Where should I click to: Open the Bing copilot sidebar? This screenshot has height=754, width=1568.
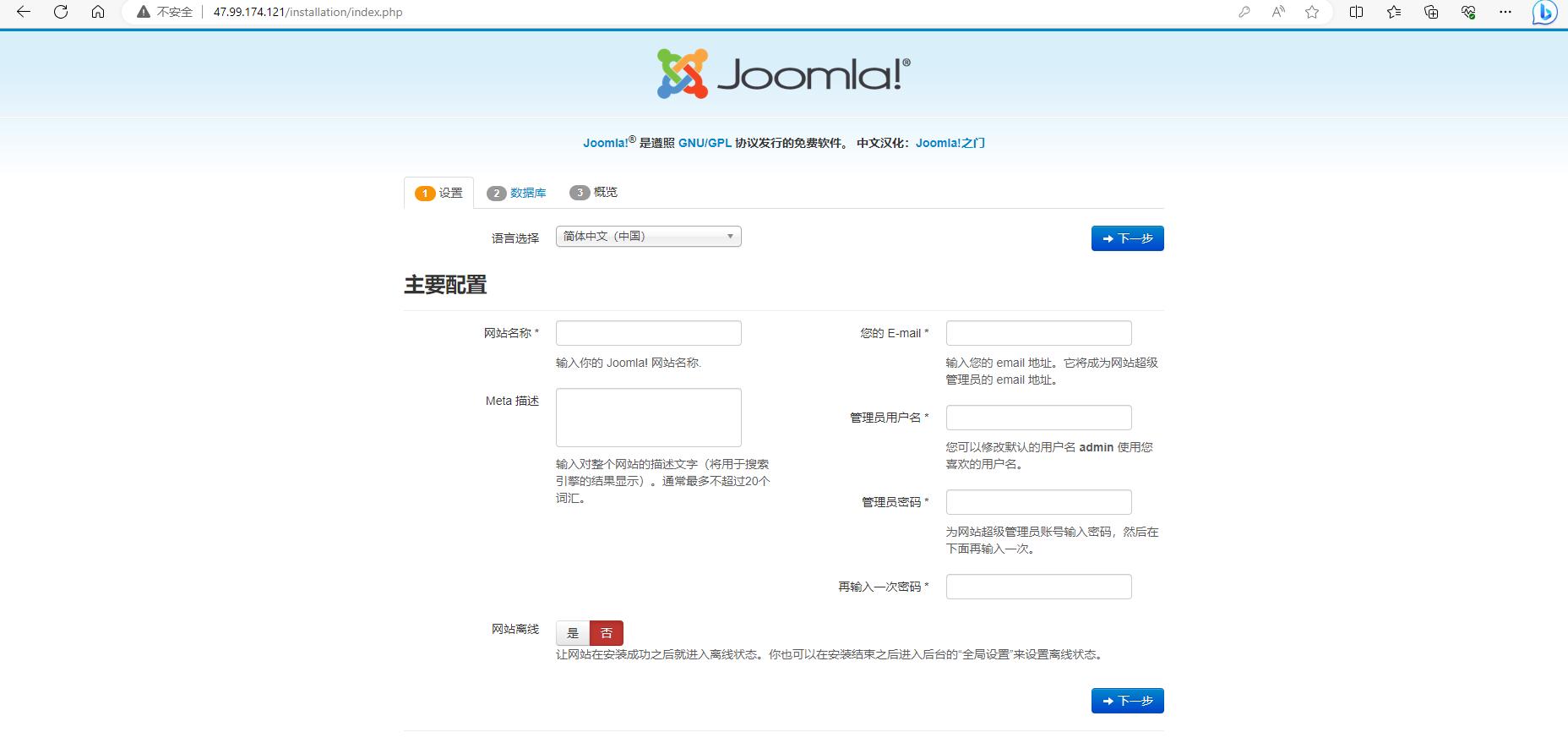click(x=1545, y=12)
